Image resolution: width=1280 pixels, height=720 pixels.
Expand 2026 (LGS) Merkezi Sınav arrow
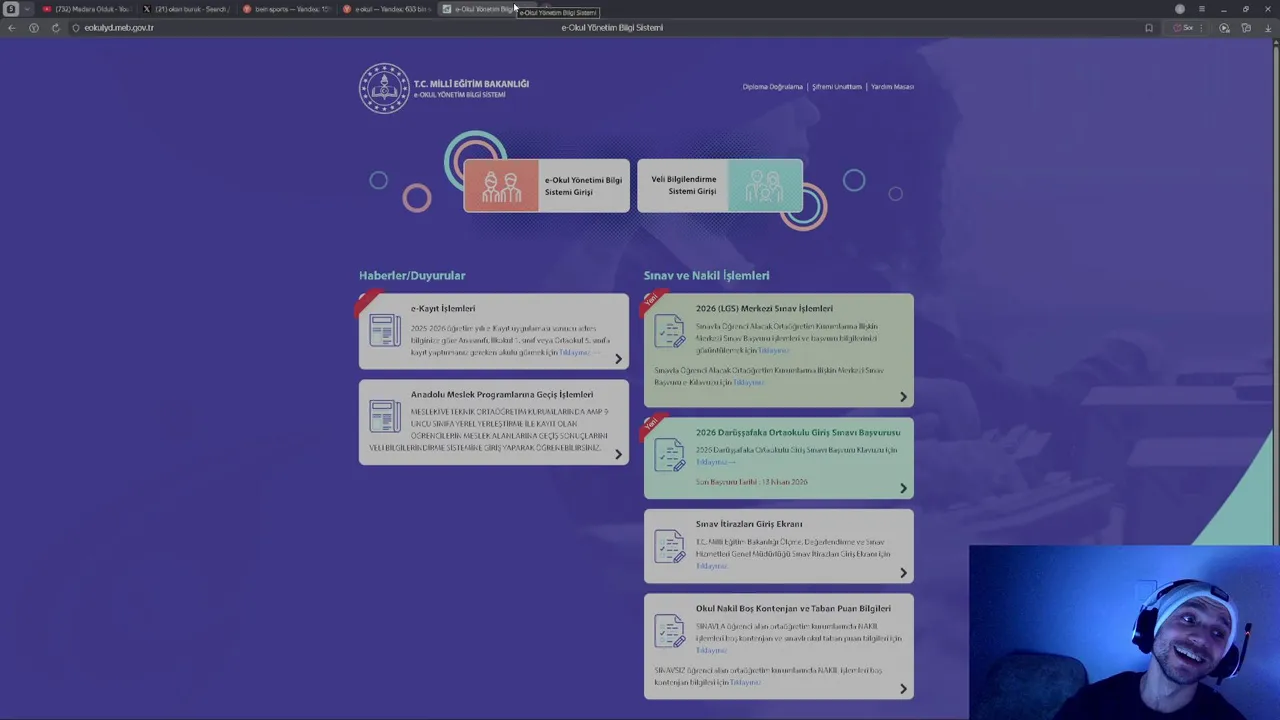coord(903,397)
